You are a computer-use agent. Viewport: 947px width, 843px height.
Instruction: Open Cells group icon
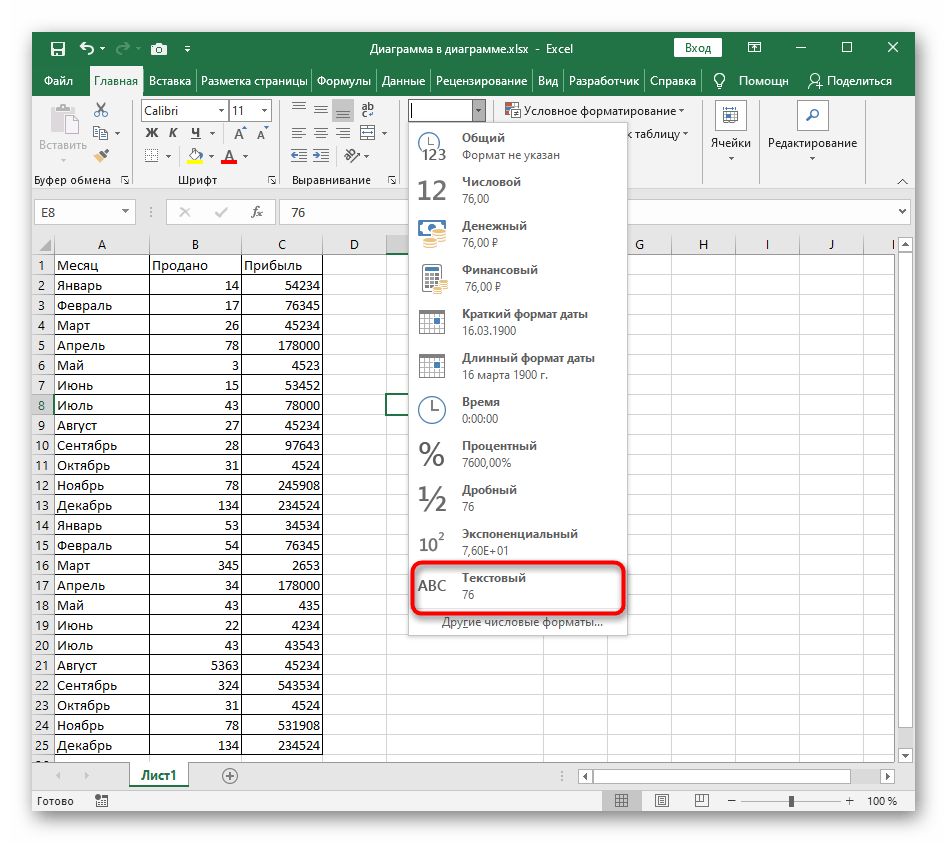click(x=730, y=116)
